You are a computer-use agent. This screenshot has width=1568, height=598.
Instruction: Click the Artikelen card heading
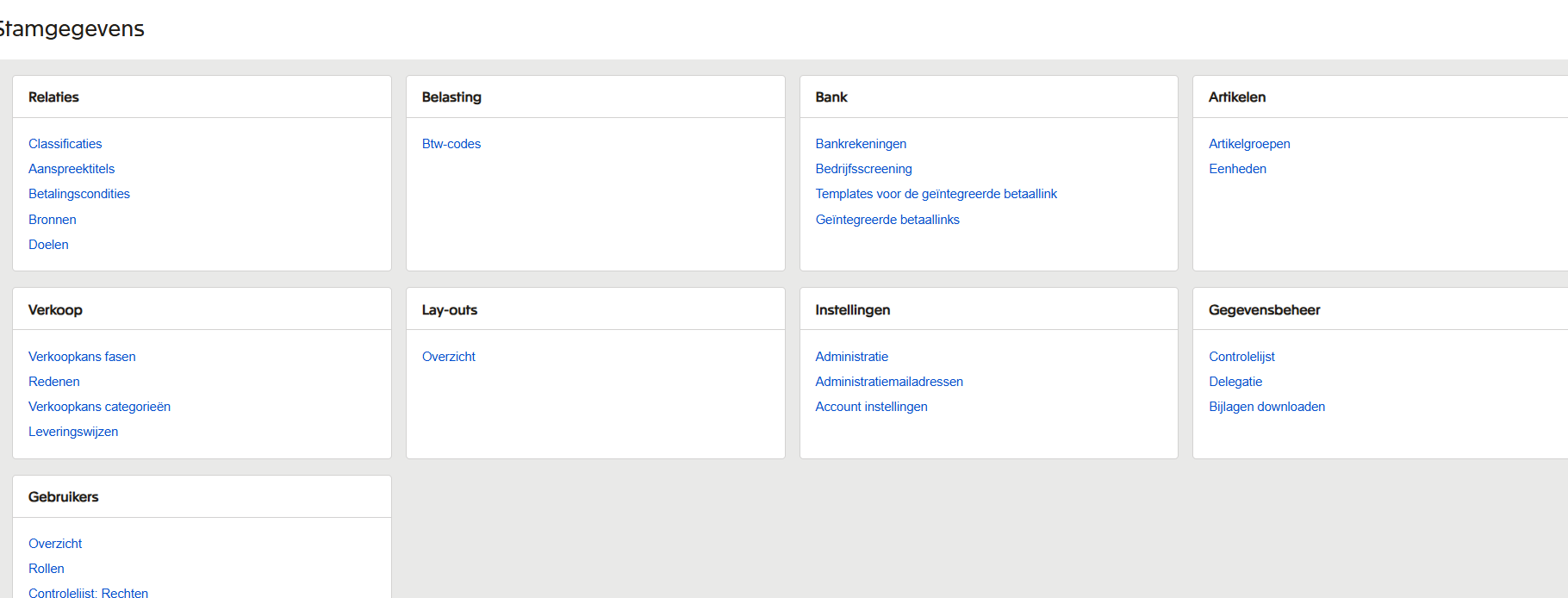coord(1237,97)
